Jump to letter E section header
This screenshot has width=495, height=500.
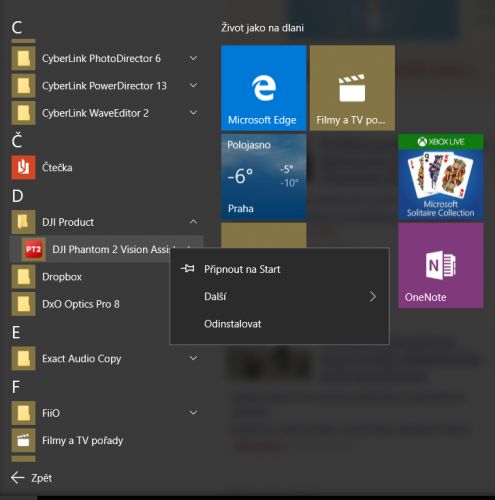16,333
